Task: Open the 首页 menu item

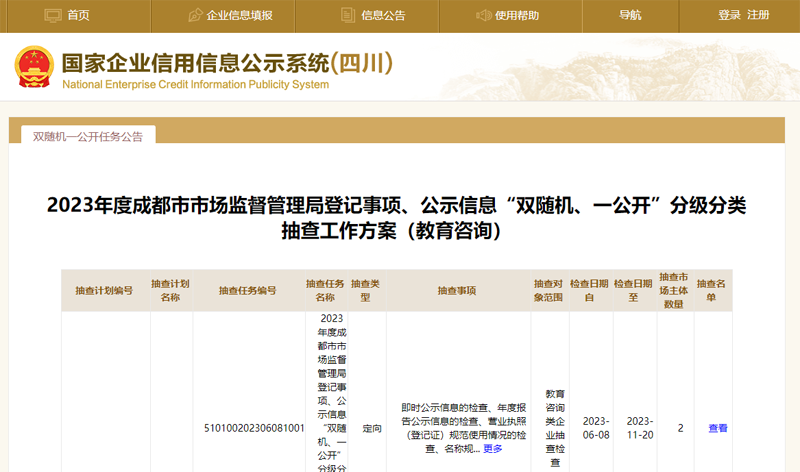Action: [x=78, y=15]
